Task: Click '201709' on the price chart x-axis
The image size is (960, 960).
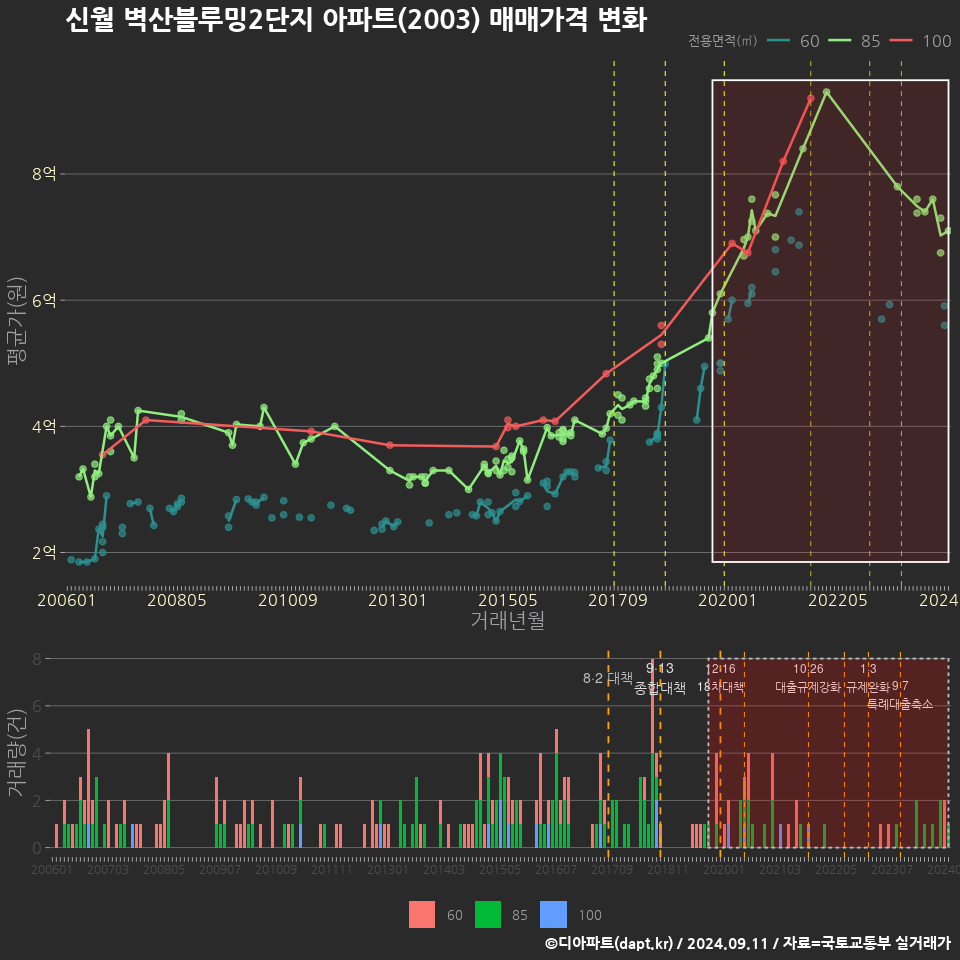Action: coord(618,600)
